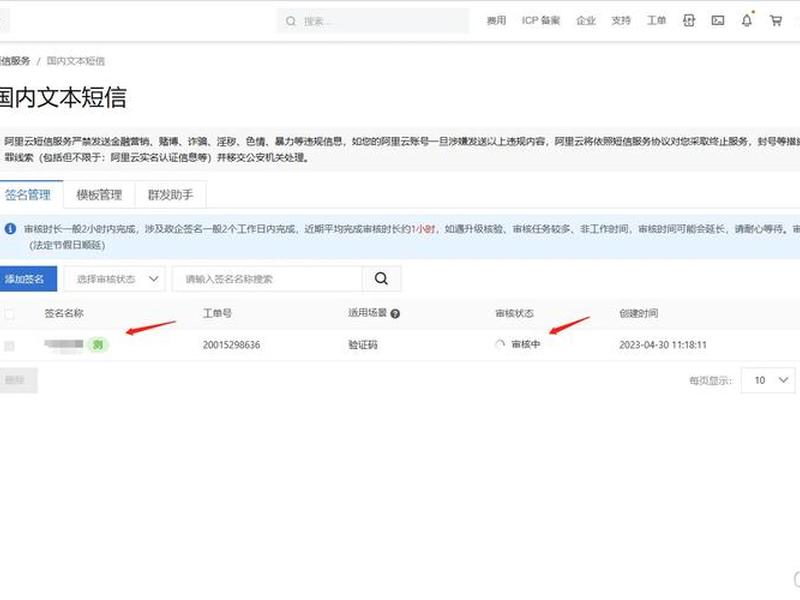Click the 每页显示 label
Image resolution: width=800 pixels, height=600 pixels.
click(x=710, y=381)
